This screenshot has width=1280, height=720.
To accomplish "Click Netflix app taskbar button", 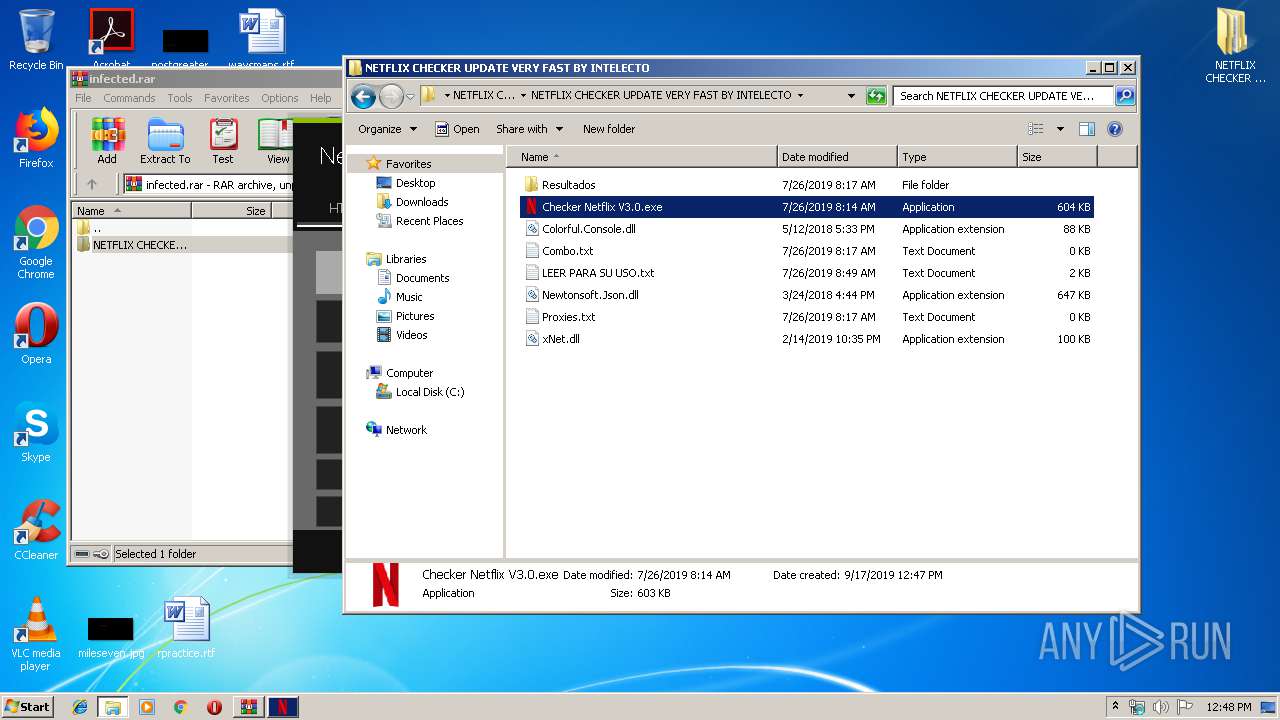I will [x=282, y=707].
